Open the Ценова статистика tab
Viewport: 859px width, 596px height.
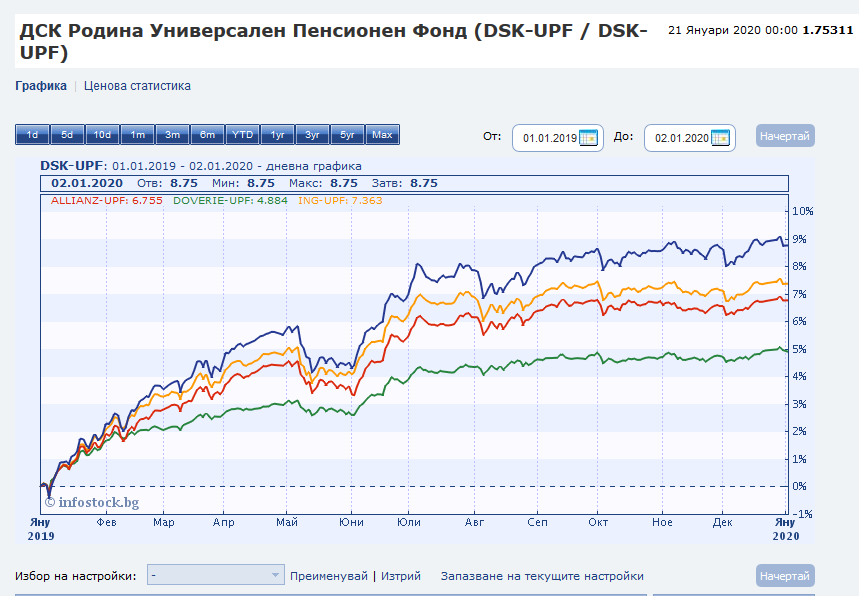click(x=137, y=86)
